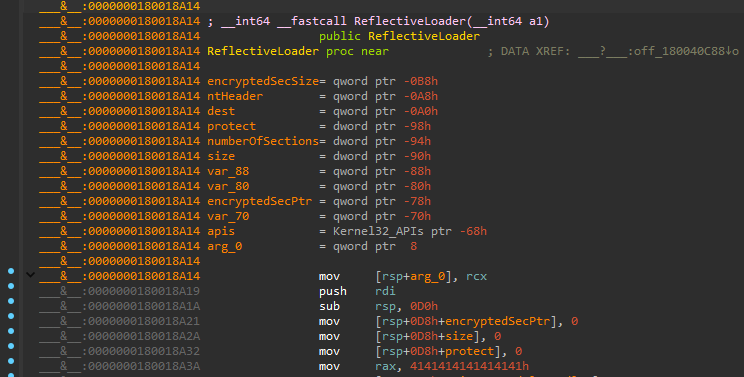
Task: Click the -68h offset of apis
Action: [473, 231]
